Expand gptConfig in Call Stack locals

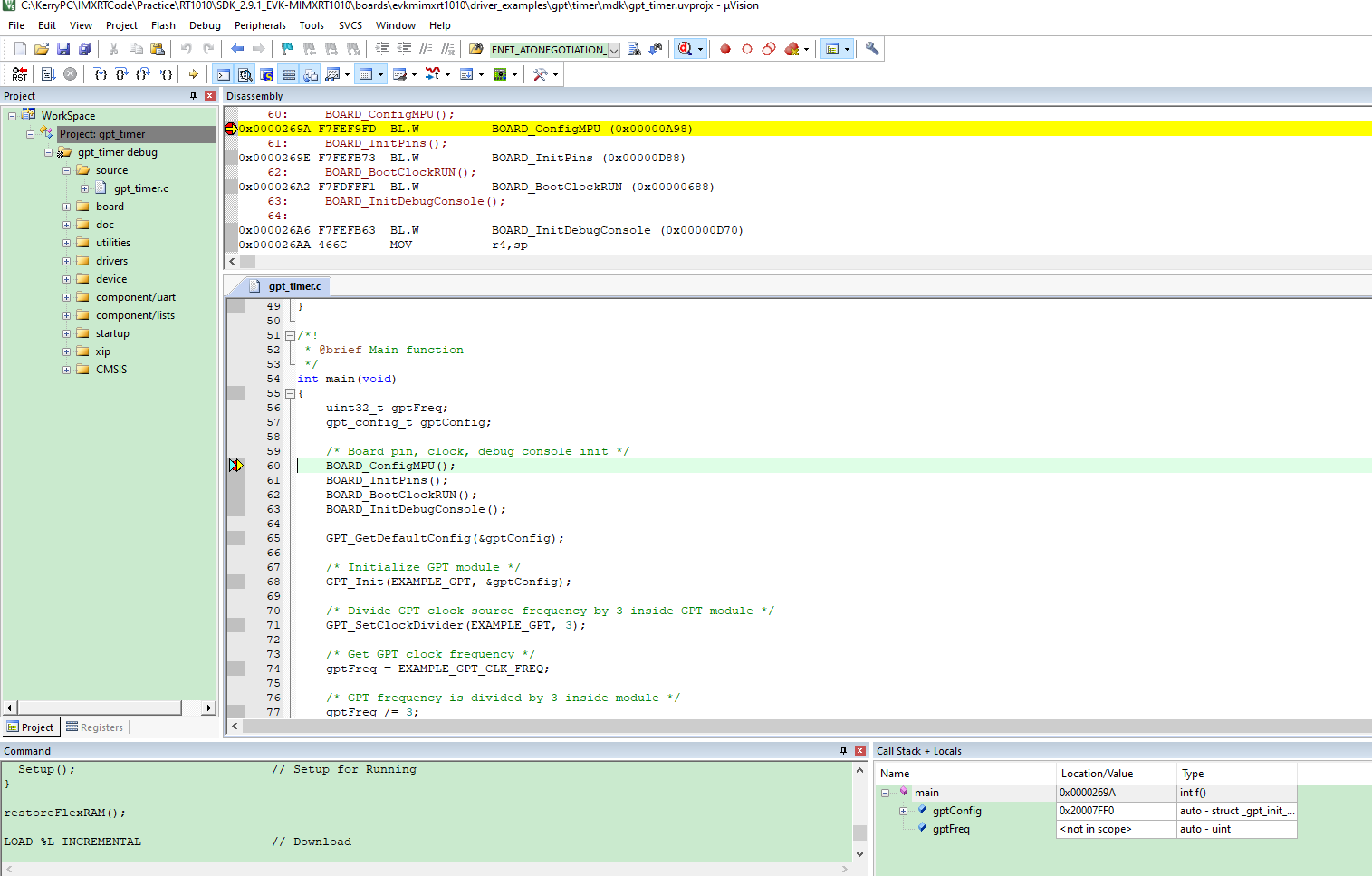[903, 811]
